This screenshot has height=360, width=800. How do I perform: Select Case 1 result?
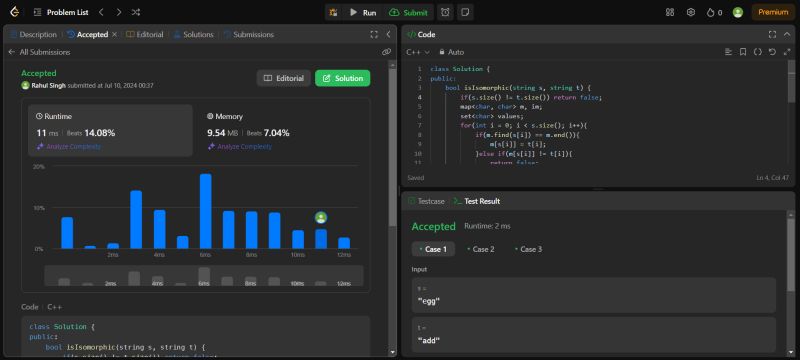coord(433,249)
